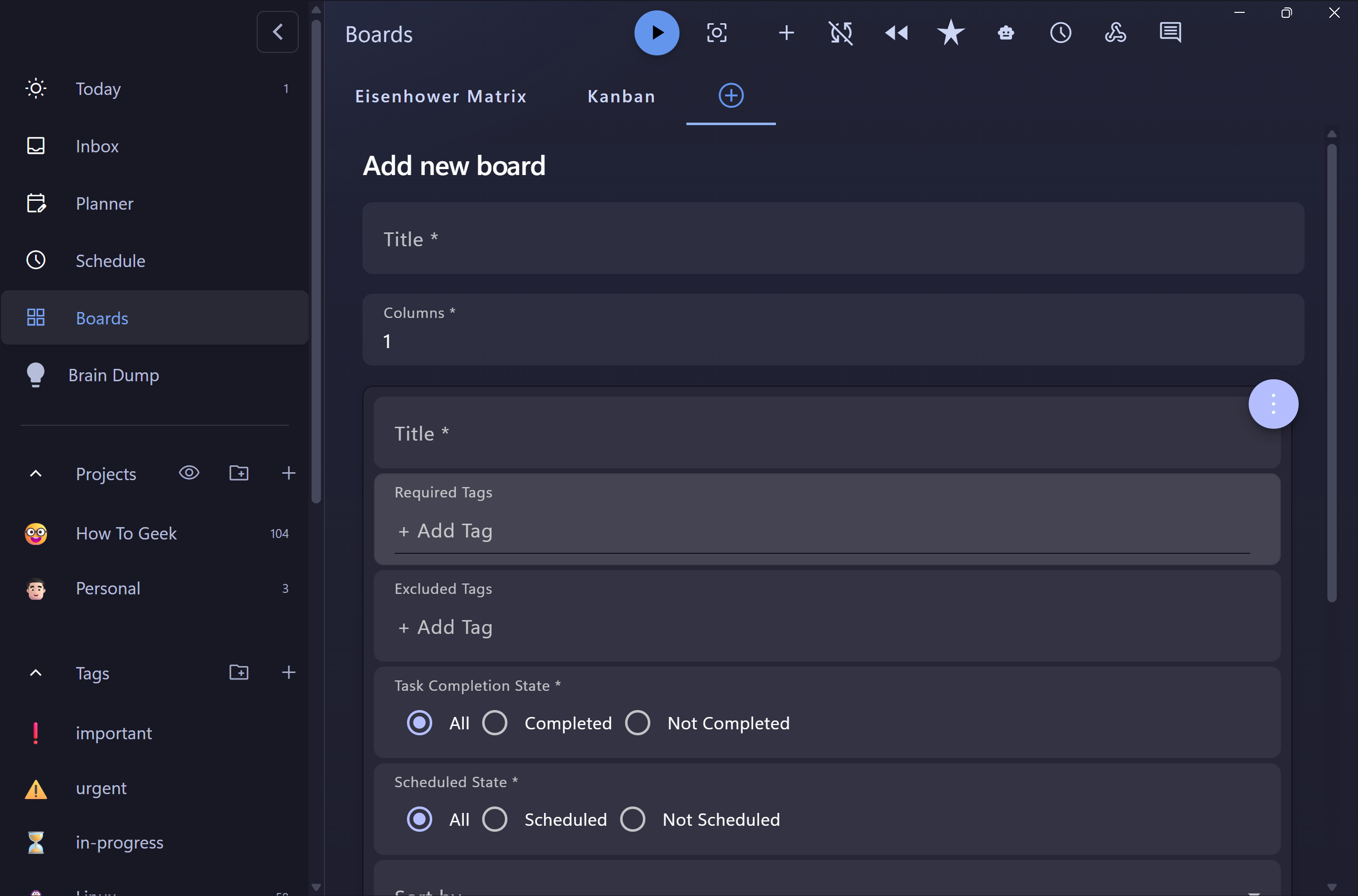Image resolution: width=1358 pixels, height=896 pixels.
Task: Select Completed radio button
Action: [x=495, y=723]
